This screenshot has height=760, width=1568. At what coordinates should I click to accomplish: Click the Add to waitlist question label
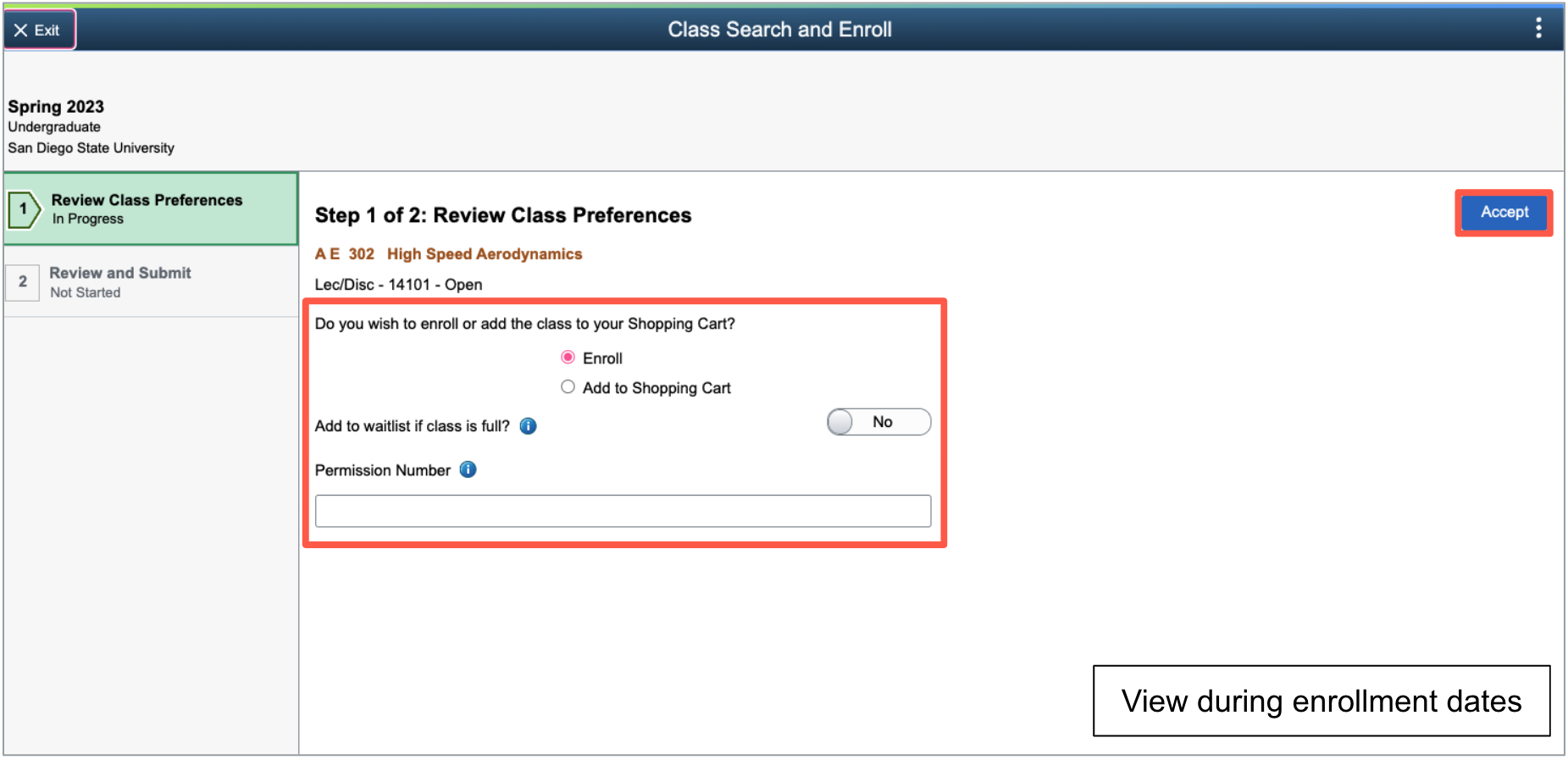coord(413,426)
